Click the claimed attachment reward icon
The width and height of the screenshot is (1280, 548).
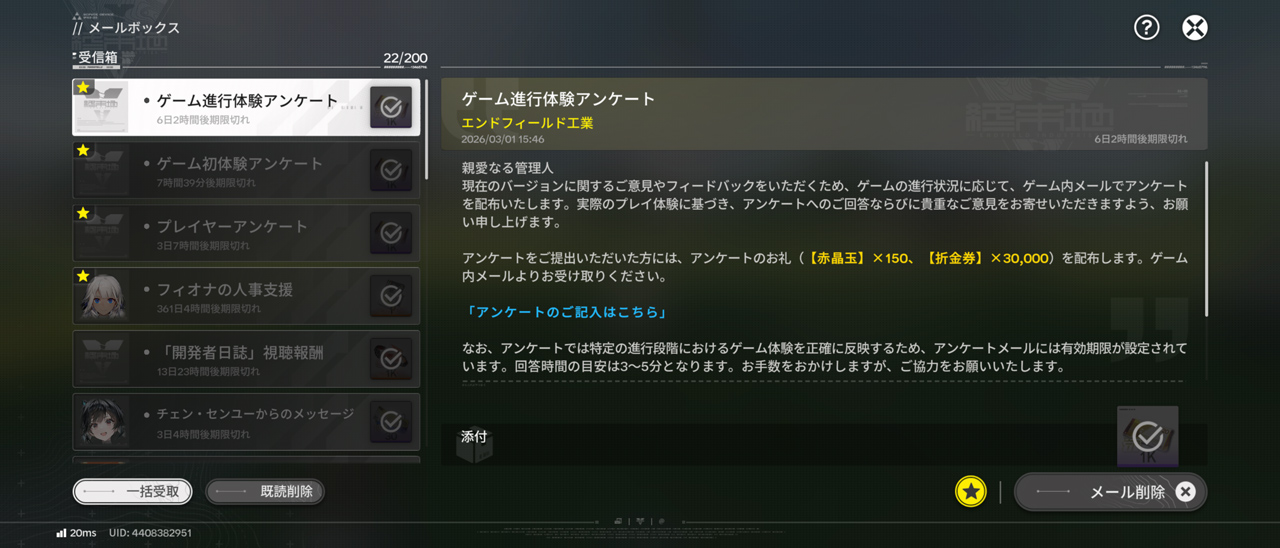(x=1147, y=435)
